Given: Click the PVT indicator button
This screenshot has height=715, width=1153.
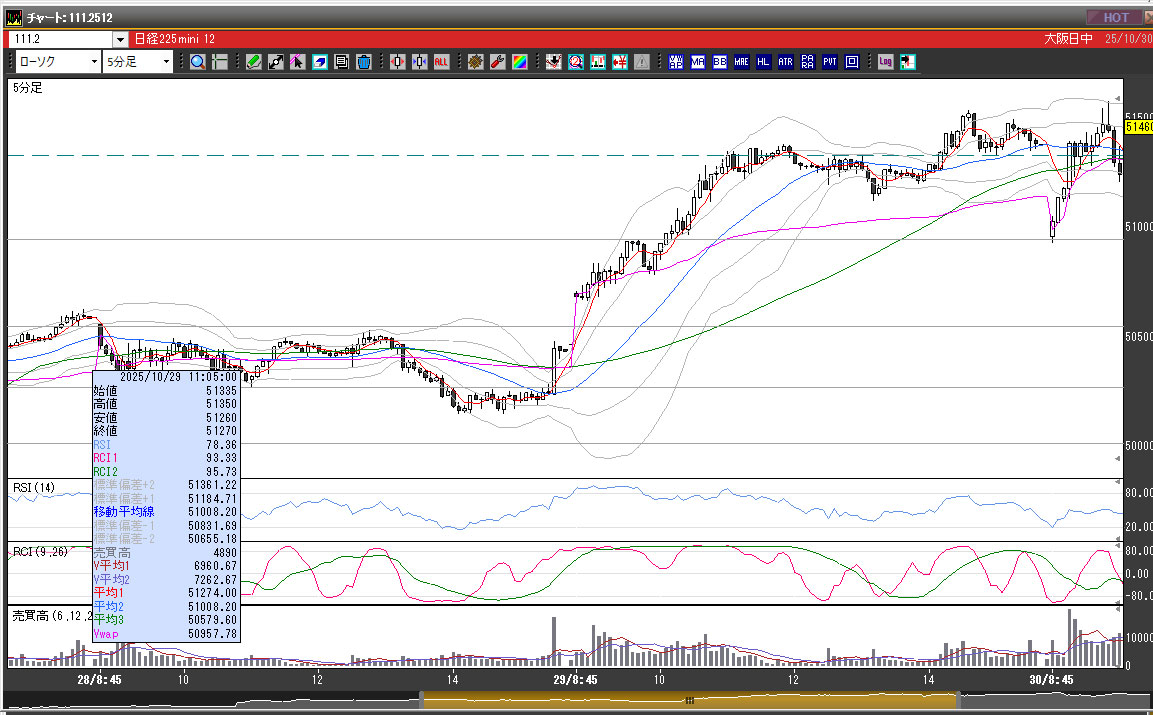Looking at the screenshot, I should [x=829, y=62].
